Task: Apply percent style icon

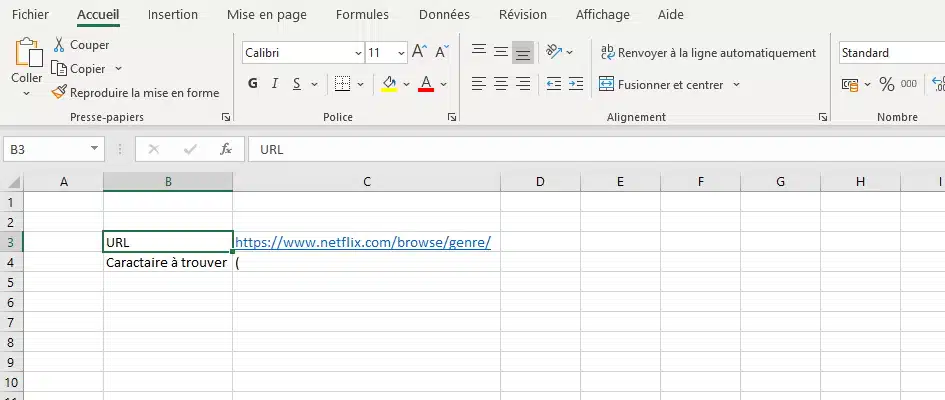Action: click(x=887, y=84)
